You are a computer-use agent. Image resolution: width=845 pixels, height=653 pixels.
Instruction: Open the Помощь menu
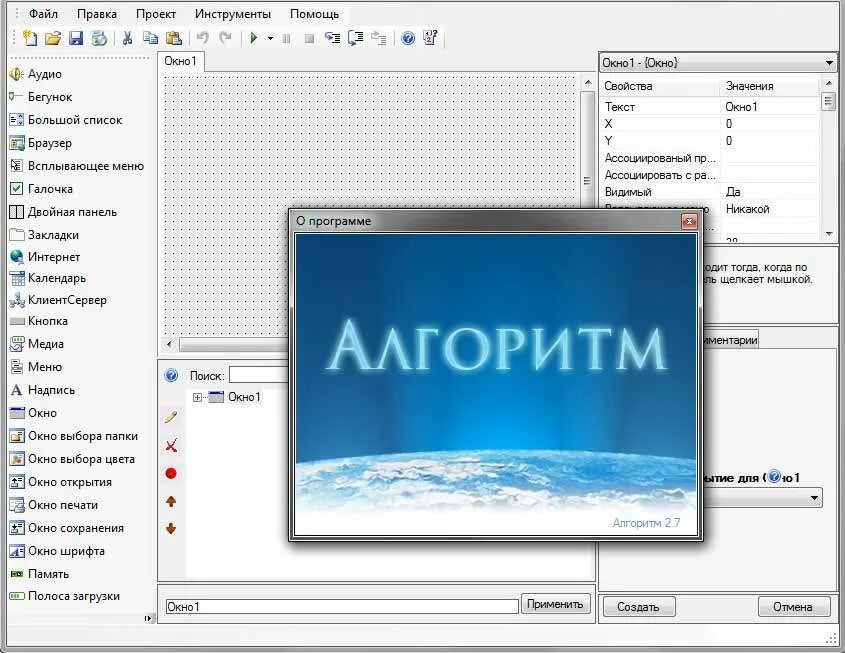click(x=315, y=14)
